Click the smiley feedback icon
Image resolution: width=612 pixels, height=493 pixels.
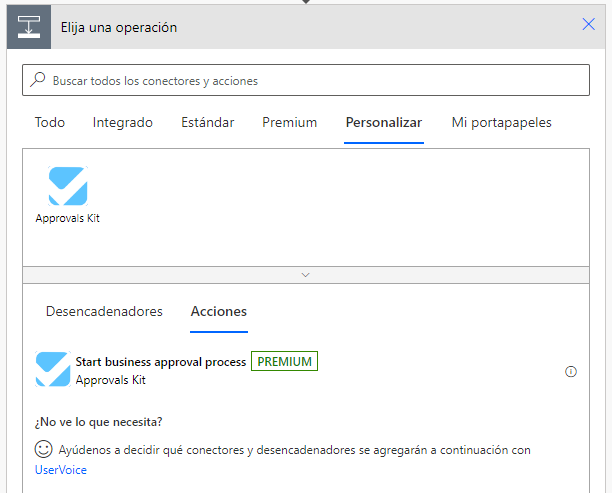[43, 449]
